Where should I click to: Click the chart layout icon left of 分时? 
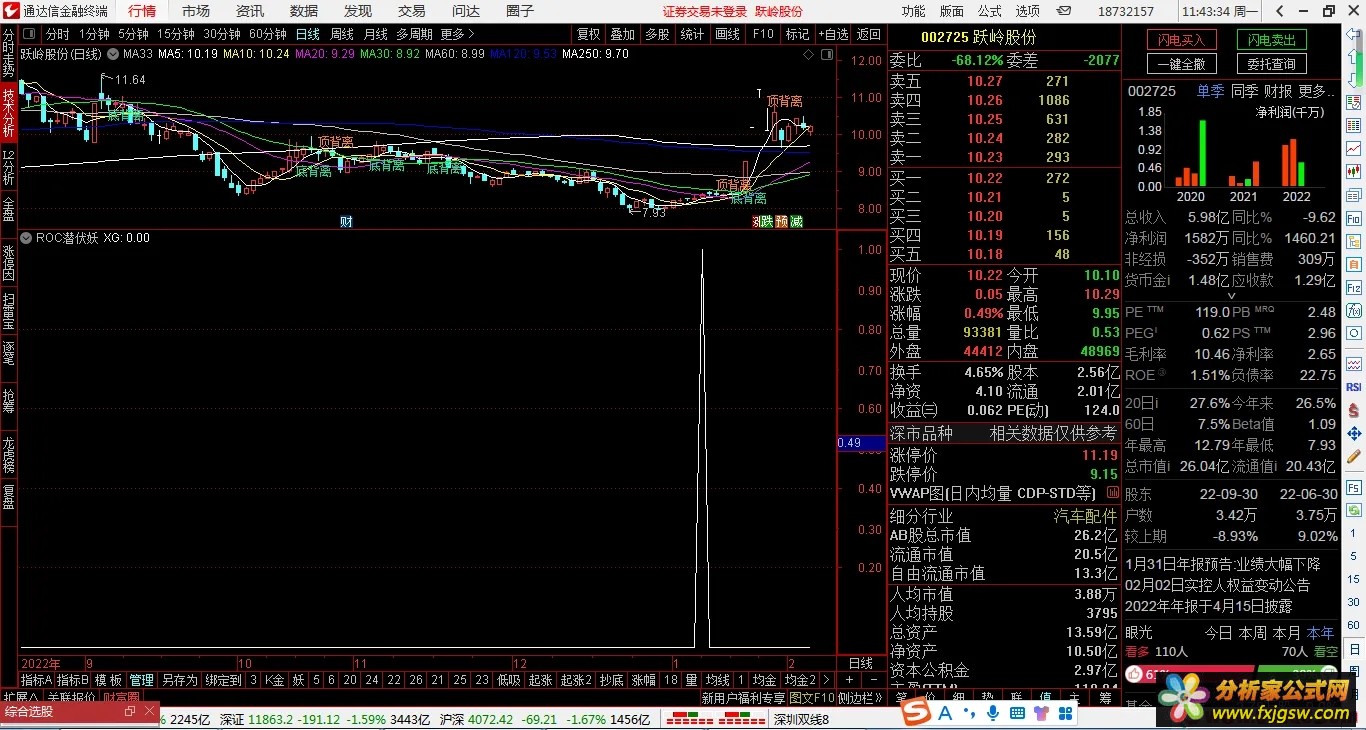coord(29,34)
